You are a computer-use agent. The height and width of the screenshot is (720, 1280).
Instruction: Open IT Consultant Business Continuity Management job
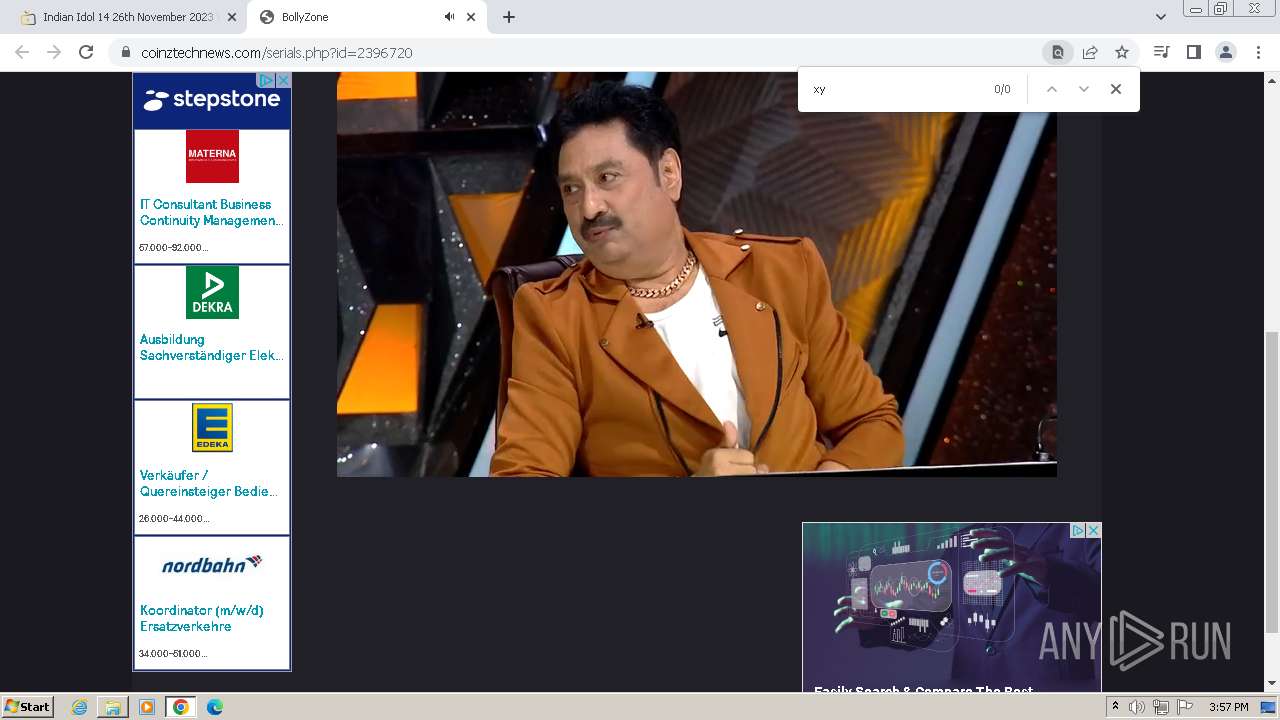click(x=211, y=212)
